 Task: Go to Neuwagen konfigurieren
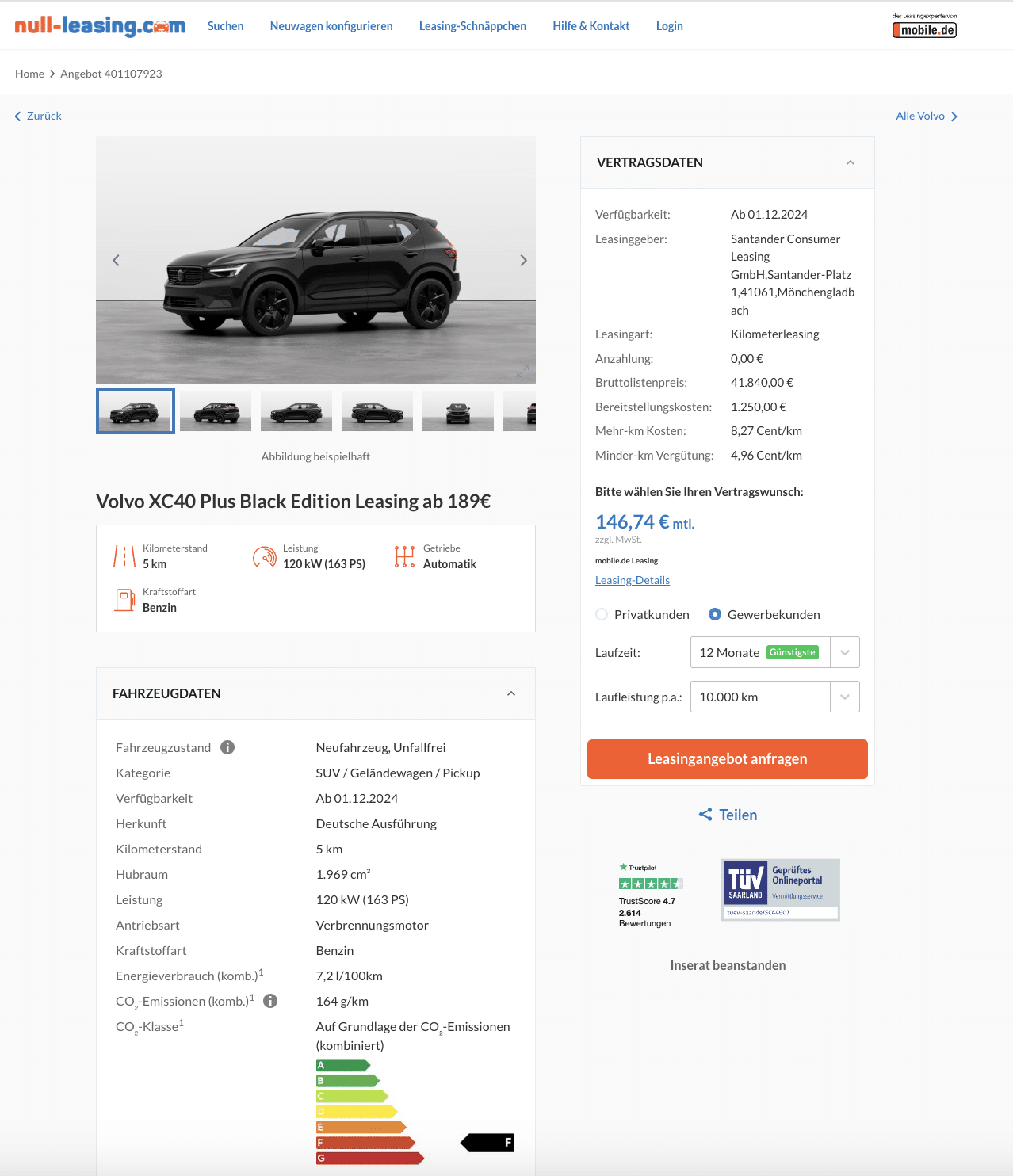pyautogui.click(x=331, y=26)
